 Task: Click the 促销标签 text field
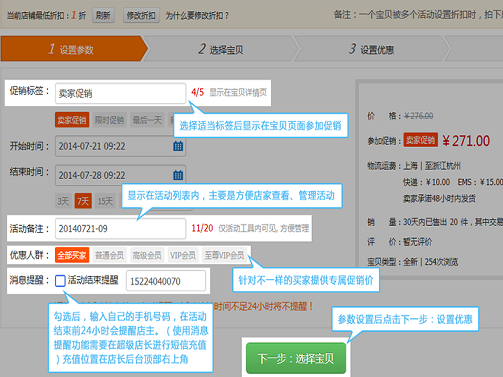pyautogui.click(x=120, y=93)
